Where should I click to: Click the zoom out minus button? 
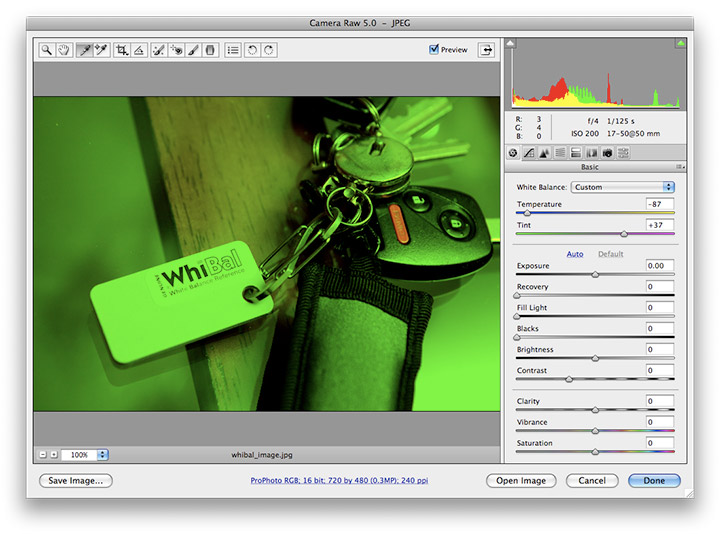pos(43,455)
